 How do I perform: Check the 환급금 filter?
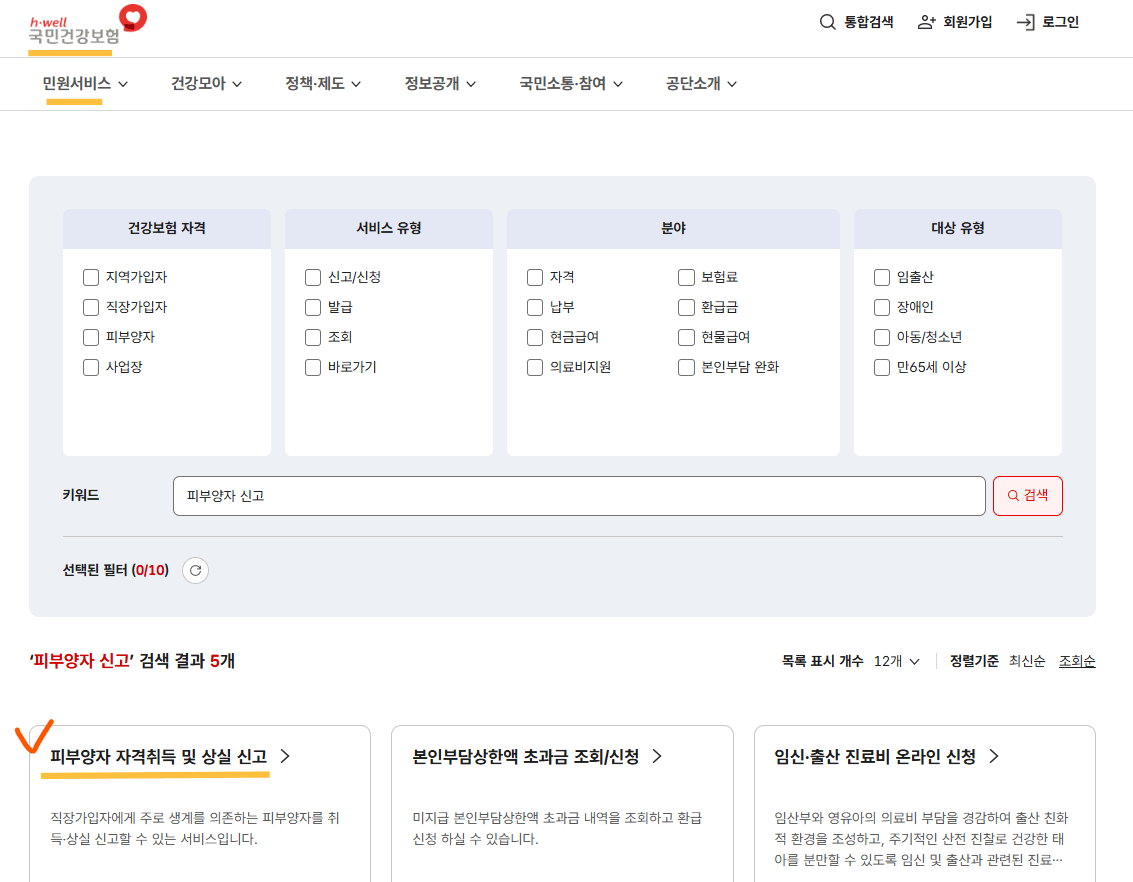(x=686, y=307)
